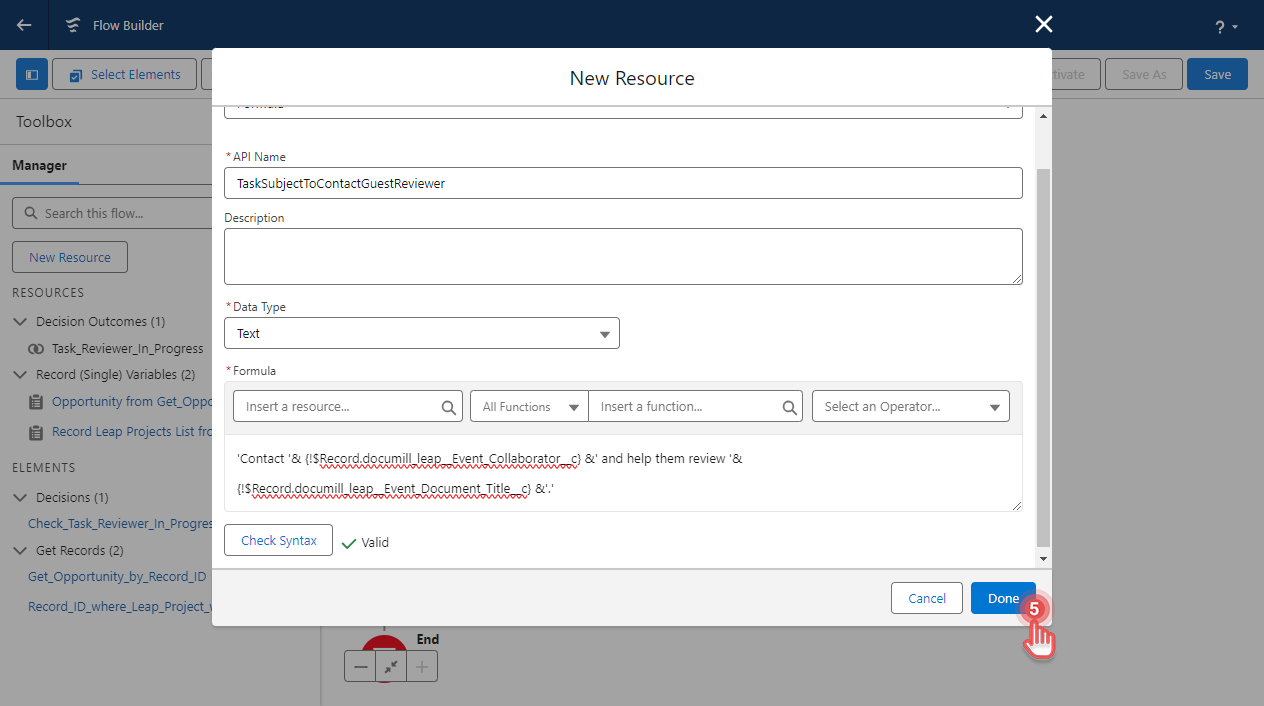Viewport: 1264px width, 706px height.
Task: Collapse the Get Records section
Action: (x=21, y=550)
